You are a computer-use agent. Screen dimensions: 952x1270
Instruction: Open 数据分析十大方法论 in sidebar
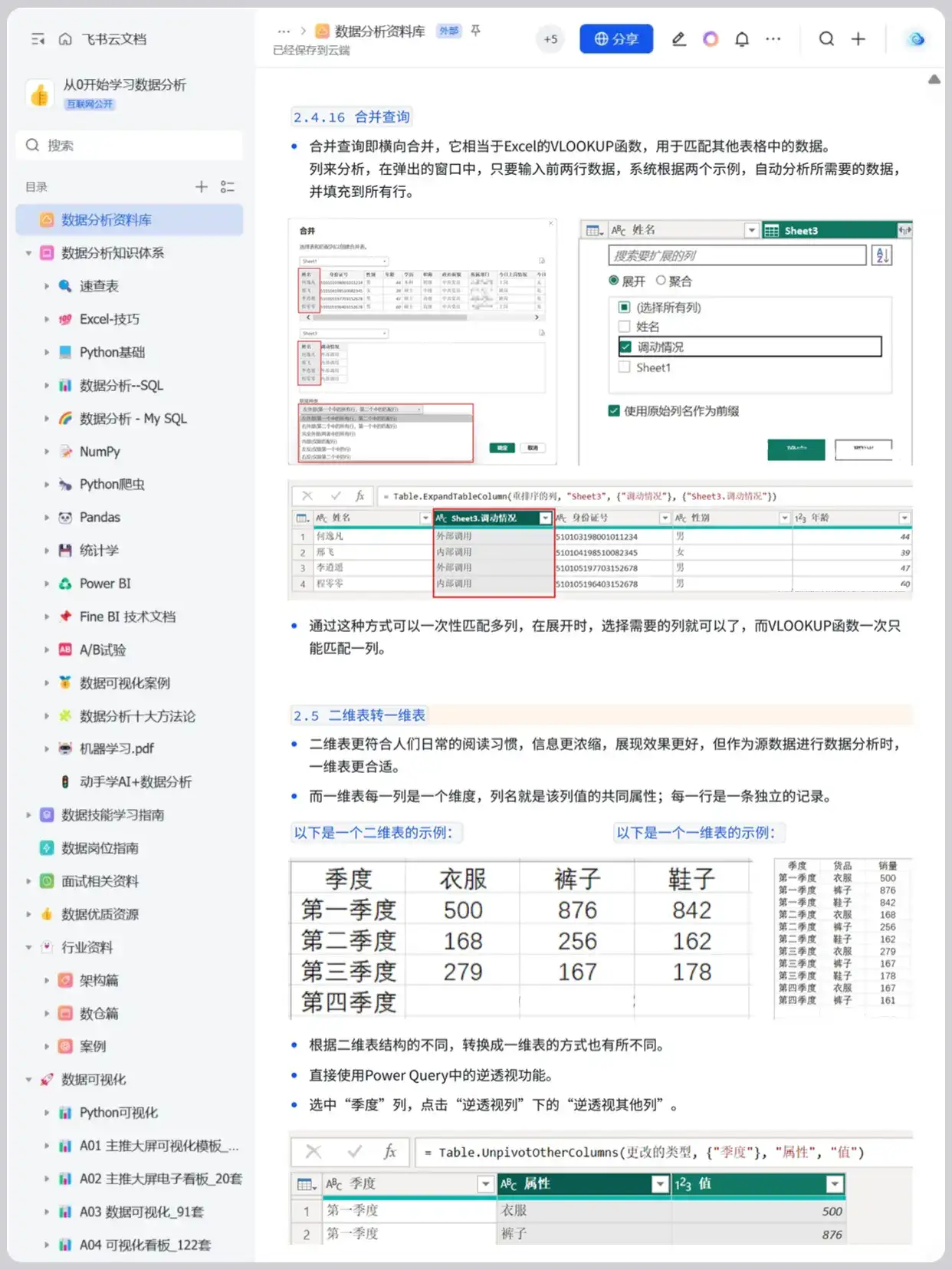click(x=137, y=716)
